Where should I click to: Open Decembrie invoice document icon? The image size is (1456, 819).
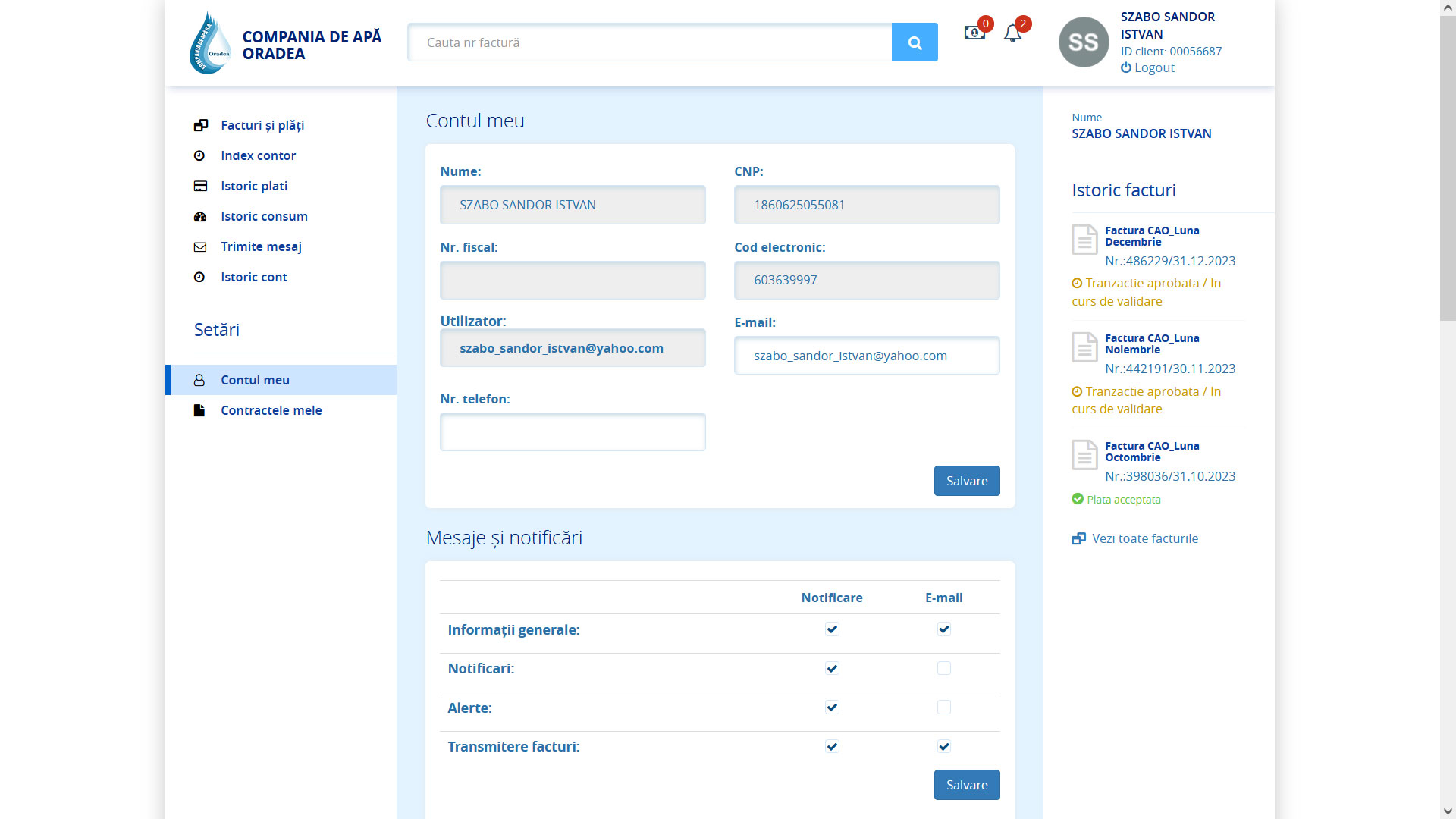[1084, 240]
